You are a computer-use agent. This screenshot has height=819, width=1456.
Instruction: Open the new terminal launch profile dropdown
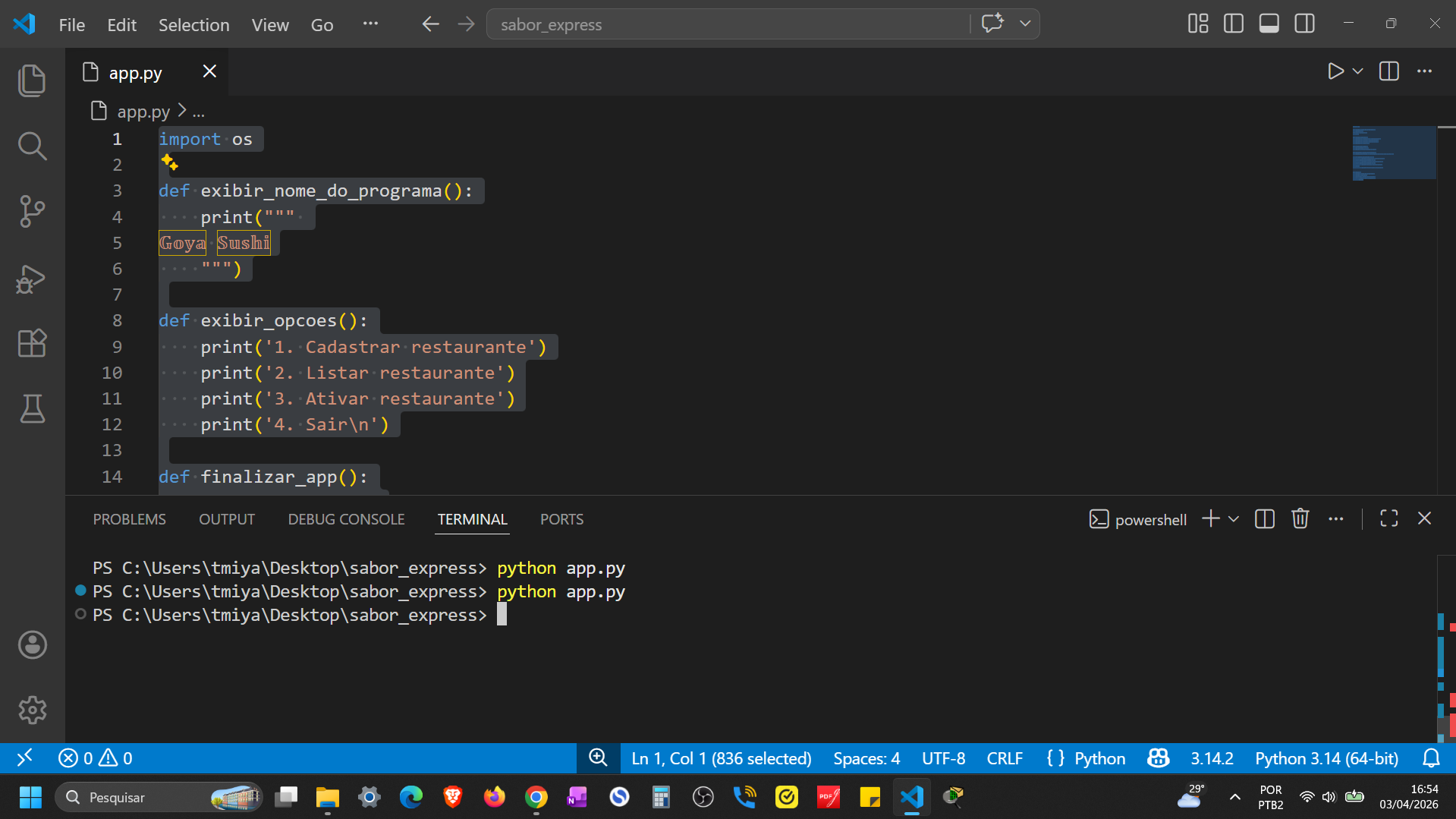(1234, 519)
